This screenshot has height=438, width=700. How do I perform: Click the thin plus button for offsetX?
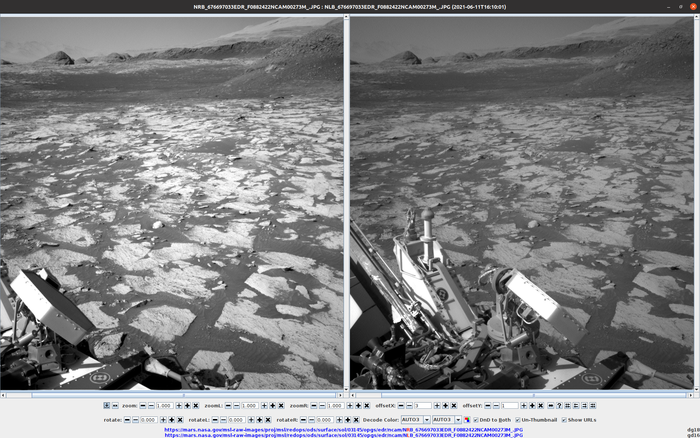click(x=437, y=405)
